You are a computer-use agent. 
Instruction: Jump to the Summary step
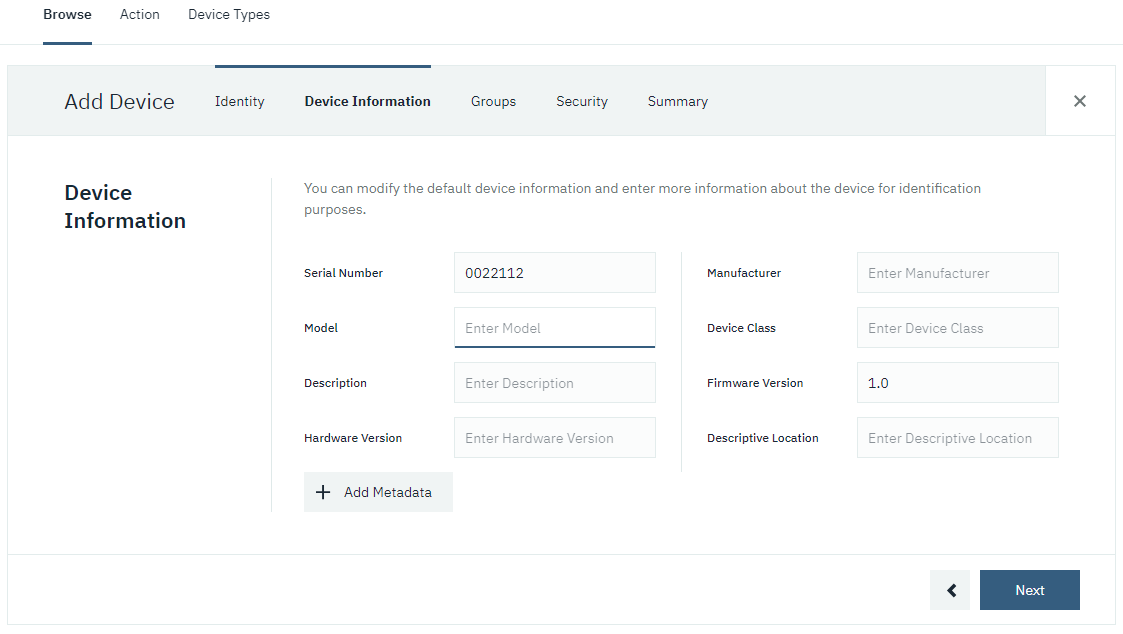[x=677, y=101]
